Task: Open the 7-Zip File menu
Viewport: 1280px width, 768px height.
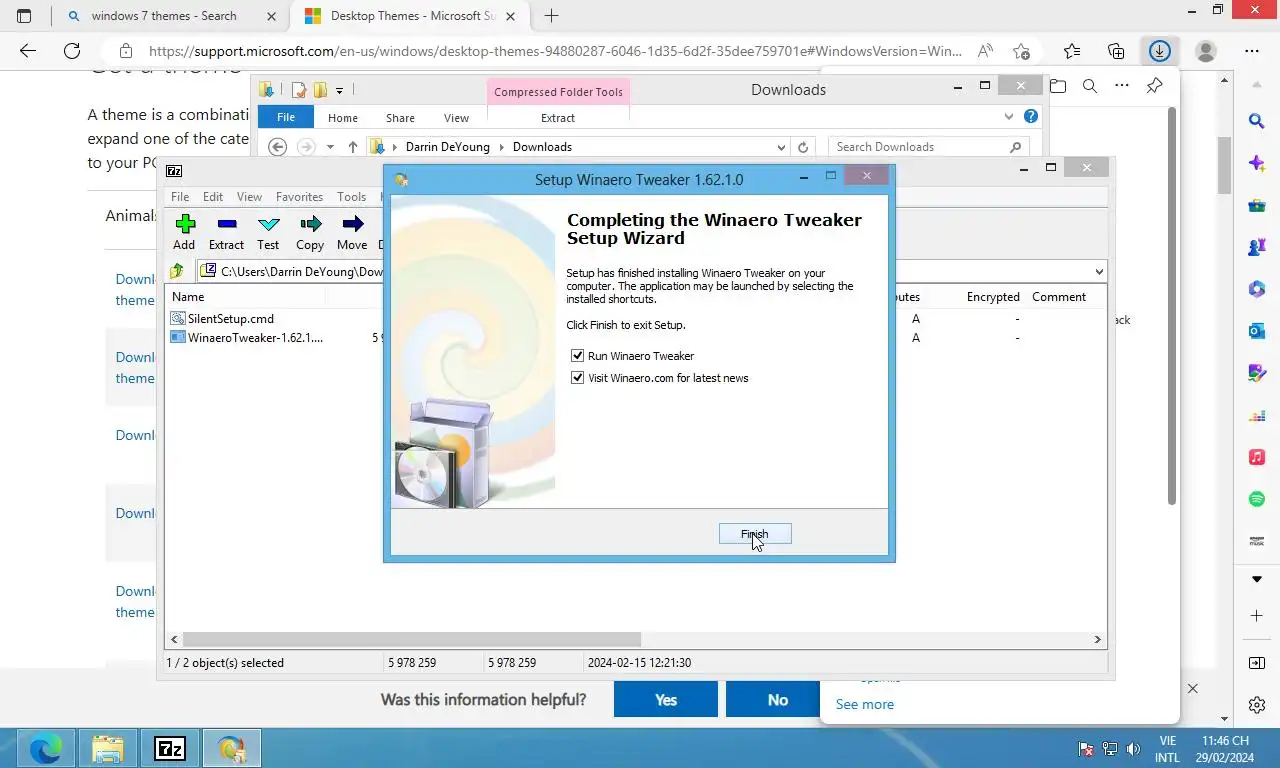Action: click(179, 197)
